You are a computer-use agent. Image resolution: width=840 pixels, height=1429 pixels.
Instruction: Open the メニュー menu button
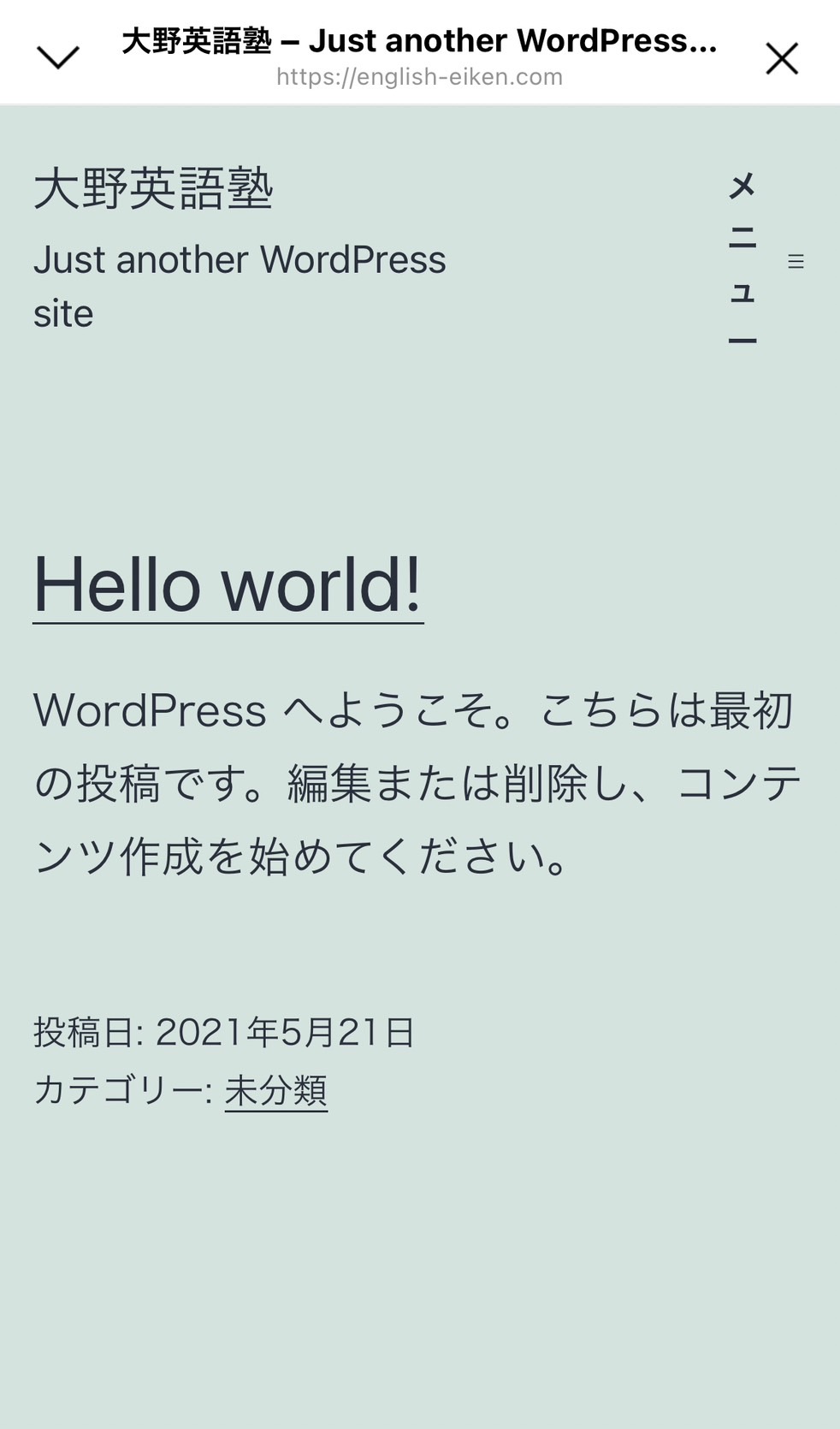[x=742, y=260]
